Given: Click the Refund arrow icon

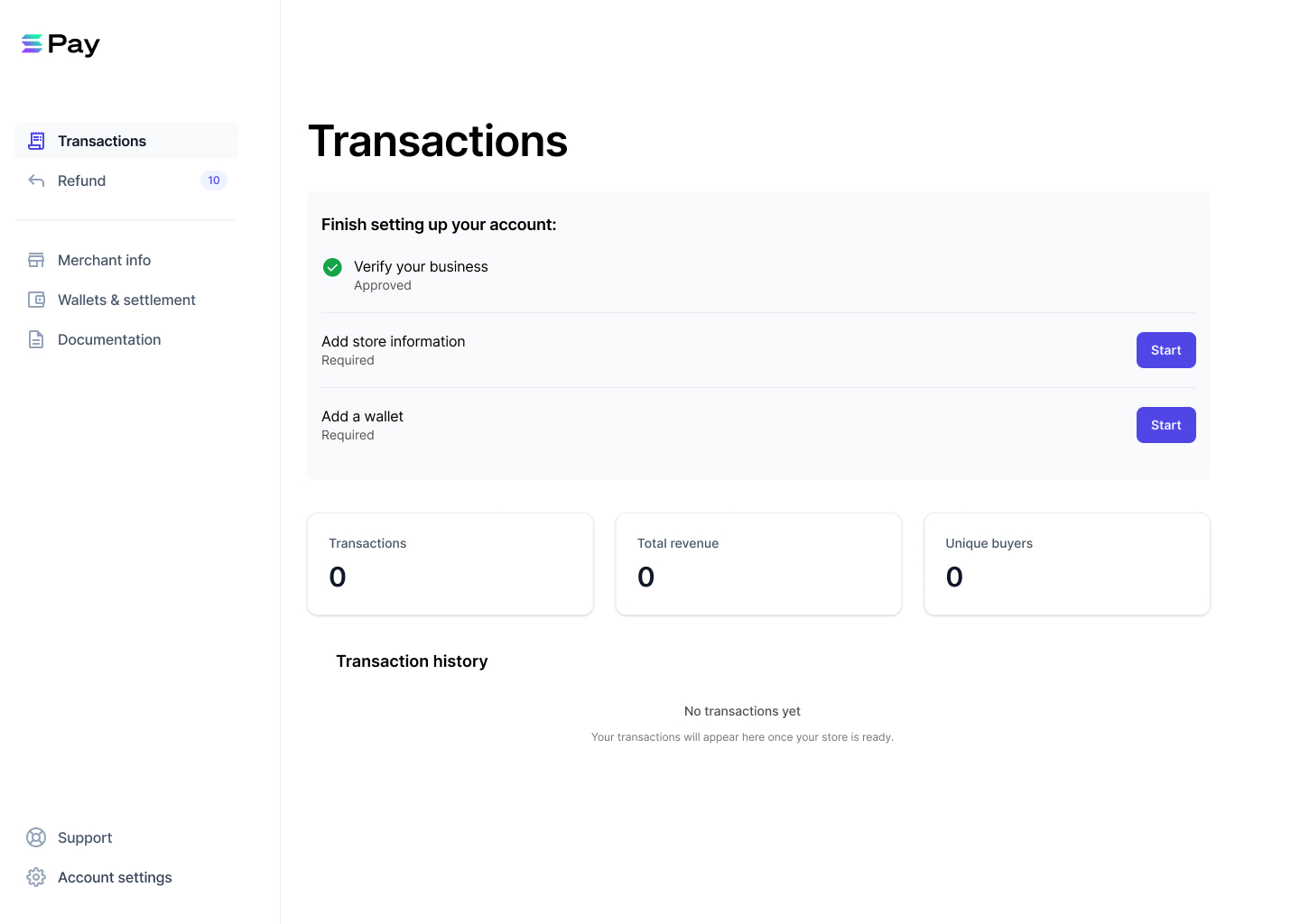Looking at the screenshot, I should tap(36, 180).
